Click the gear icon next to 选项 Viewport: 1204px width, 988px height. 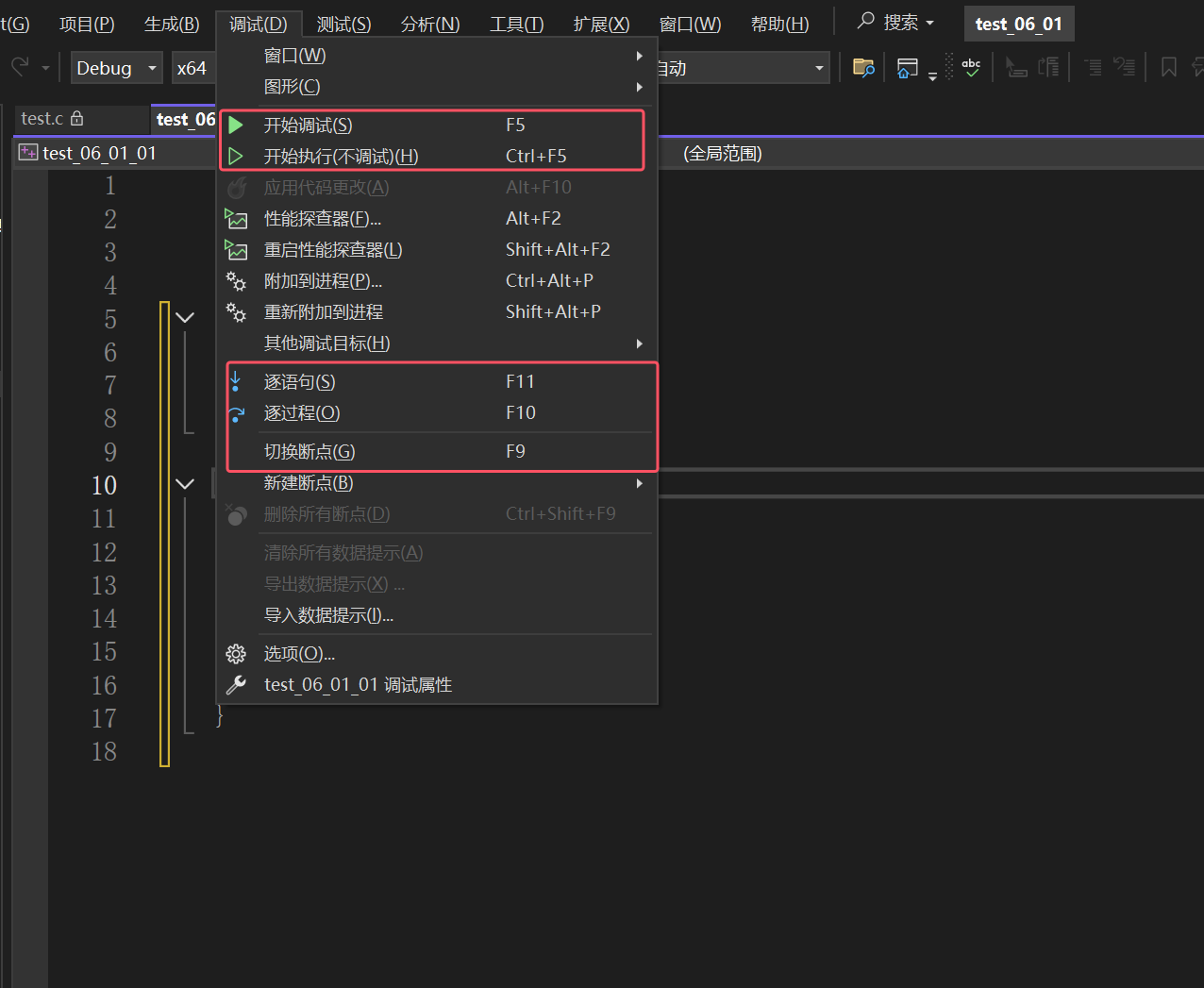pos(236,654)
